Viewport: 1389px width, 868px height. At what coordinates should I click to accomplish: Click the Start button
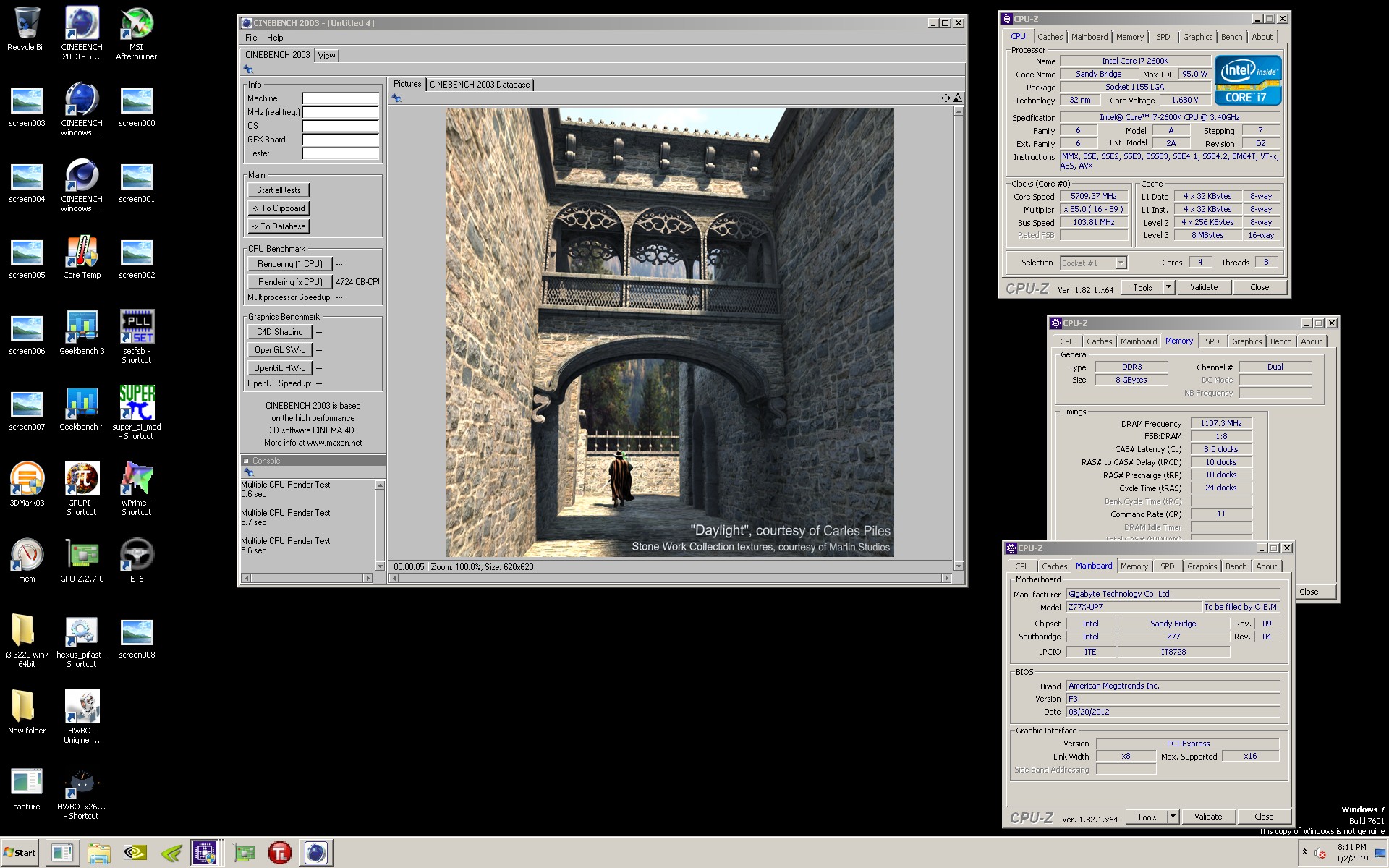[20, 853]
